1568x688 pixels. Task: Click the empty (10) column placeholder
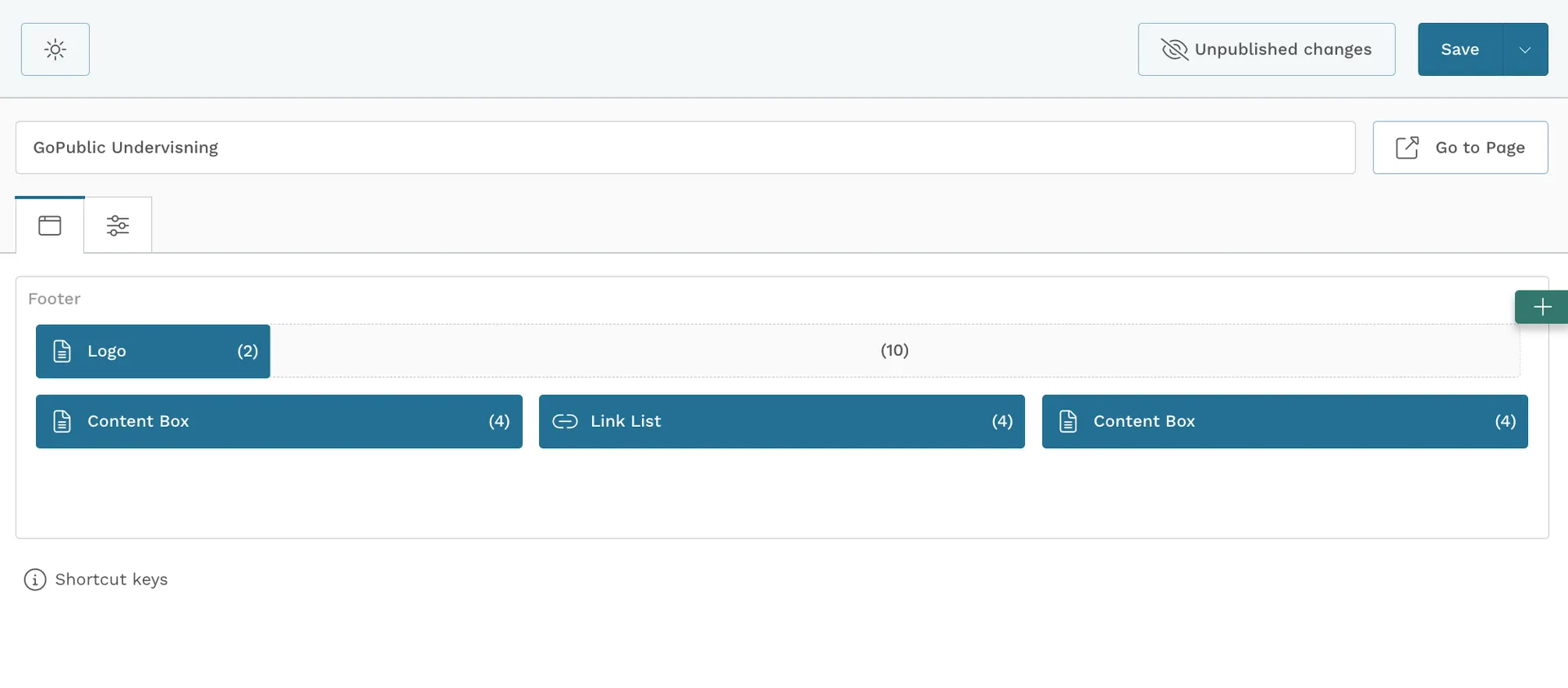[x=894, y=351]
